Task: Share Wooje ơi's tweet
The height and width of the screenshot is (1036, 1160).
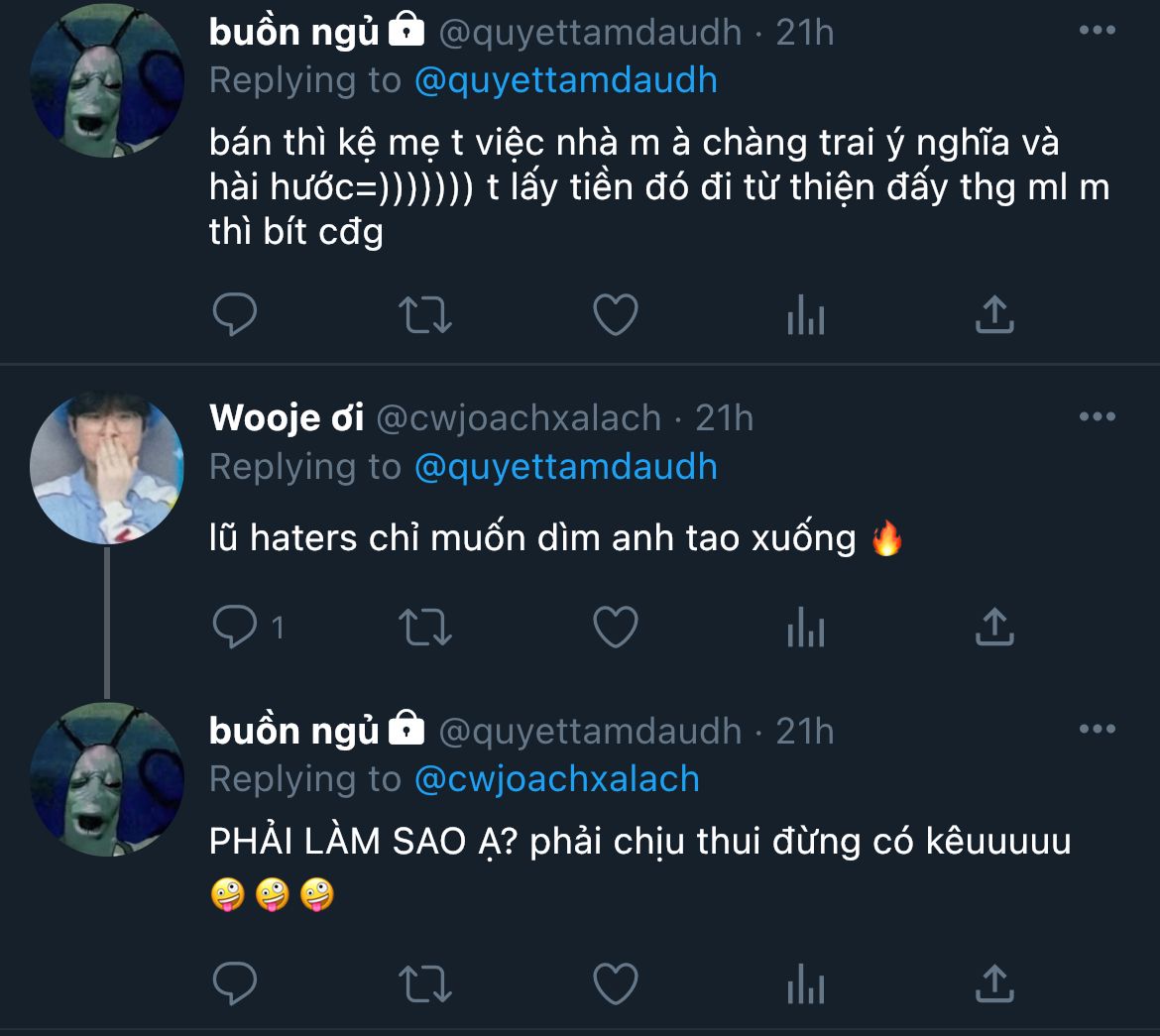Action: pos(994,626)
